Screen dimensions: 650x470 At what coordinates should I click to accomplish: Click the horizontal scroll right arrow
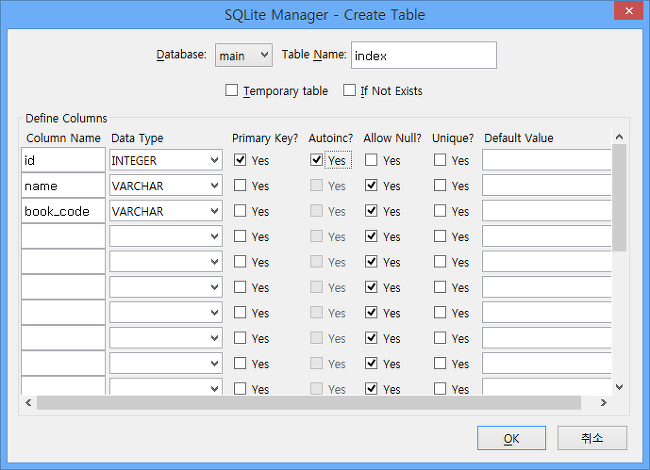[604, 402]
